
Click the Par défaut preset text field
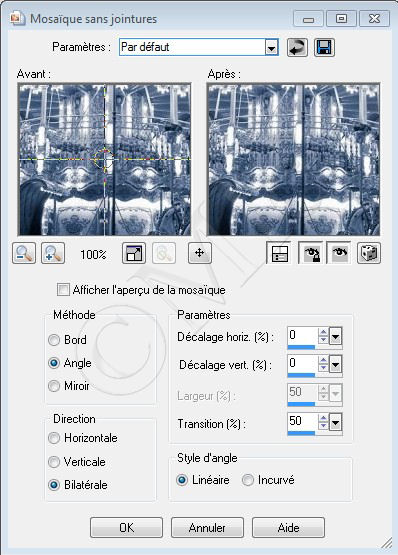coord(192,47)
